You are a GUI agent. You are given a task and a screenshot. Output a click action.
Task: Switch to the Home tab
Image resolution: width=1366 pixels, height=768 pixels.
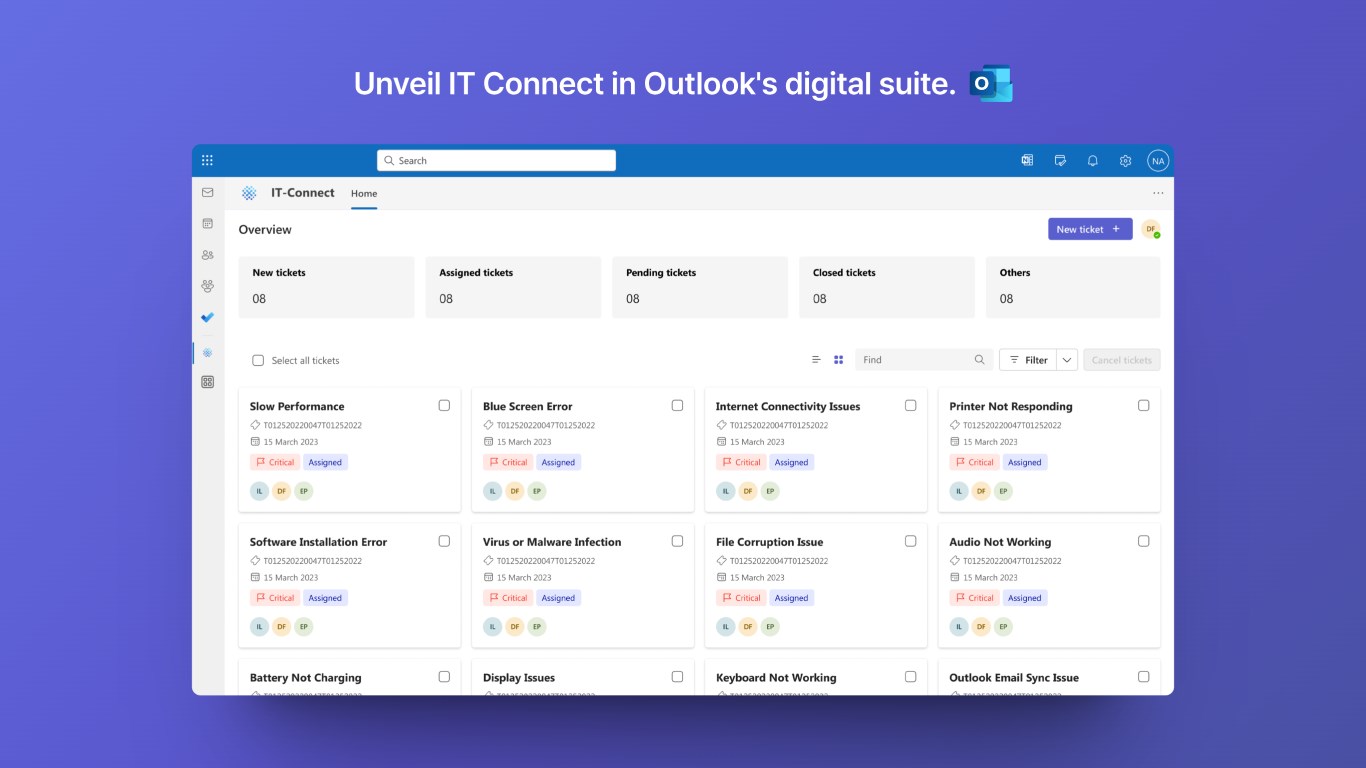pyautogui.click(x=364, y=193)
